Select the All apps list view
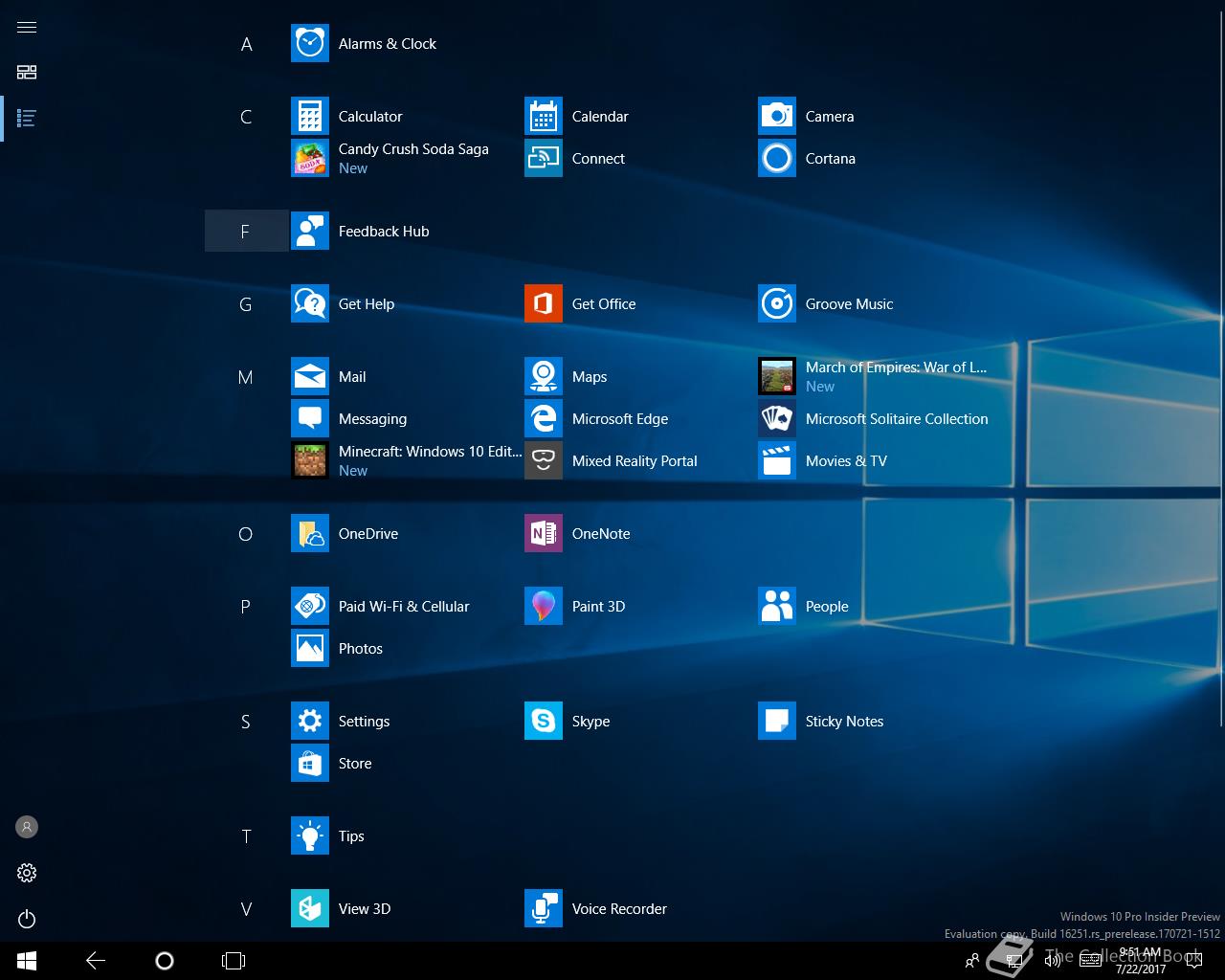The width and height of the screenshot is (1225, 980). click(x=27, y=119)
